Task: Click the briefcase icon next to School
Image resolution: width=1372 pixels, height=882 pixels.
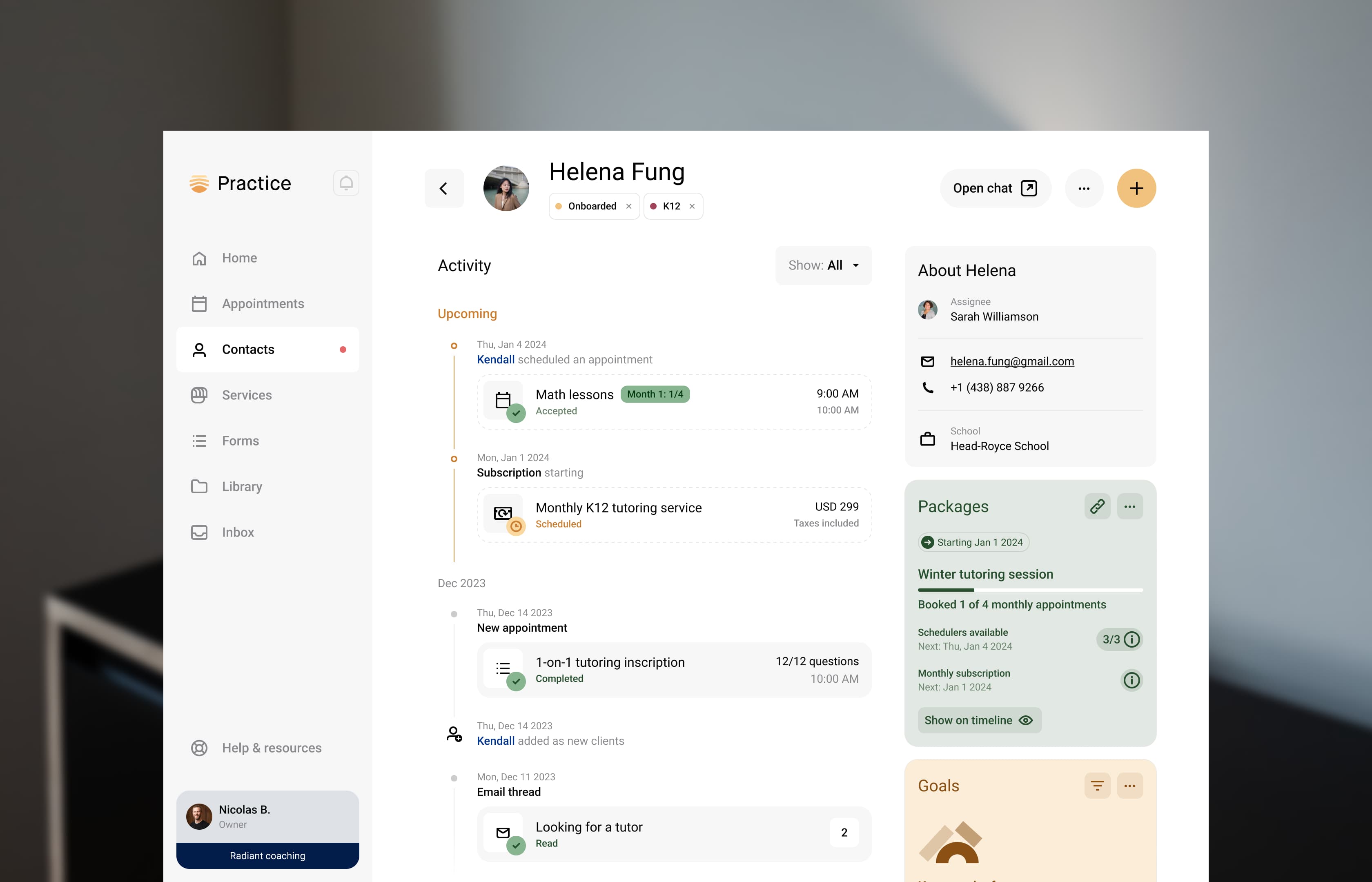Action: [928, 439]
